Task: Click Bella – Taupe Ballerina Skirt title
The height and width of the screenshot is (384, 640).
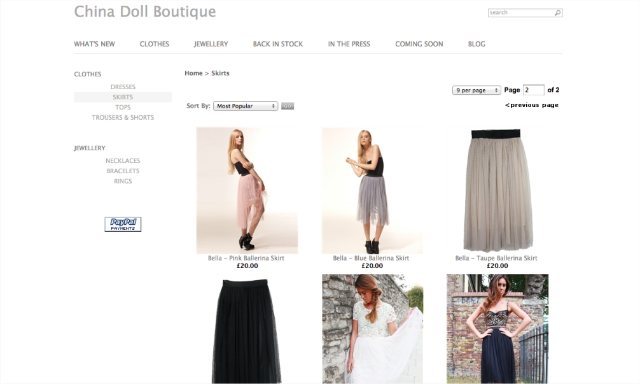Action: (496, 258)
